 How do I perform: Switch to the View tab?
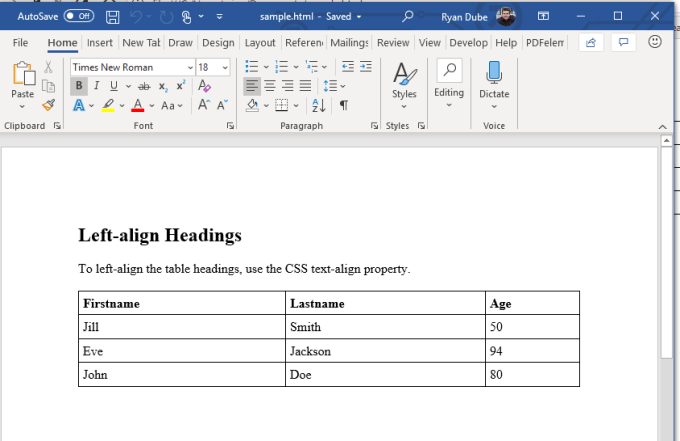[430, 42]
